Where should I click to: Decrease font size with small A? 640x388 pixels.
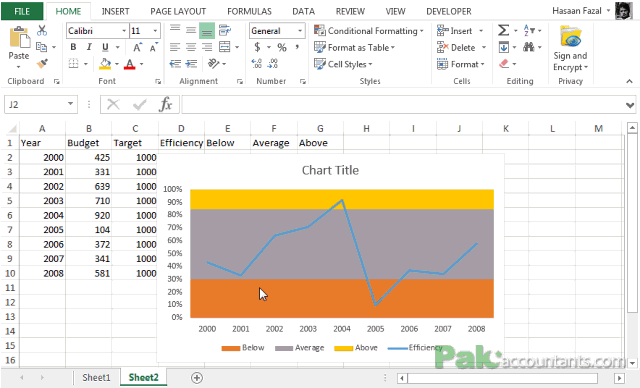point(153,47)
